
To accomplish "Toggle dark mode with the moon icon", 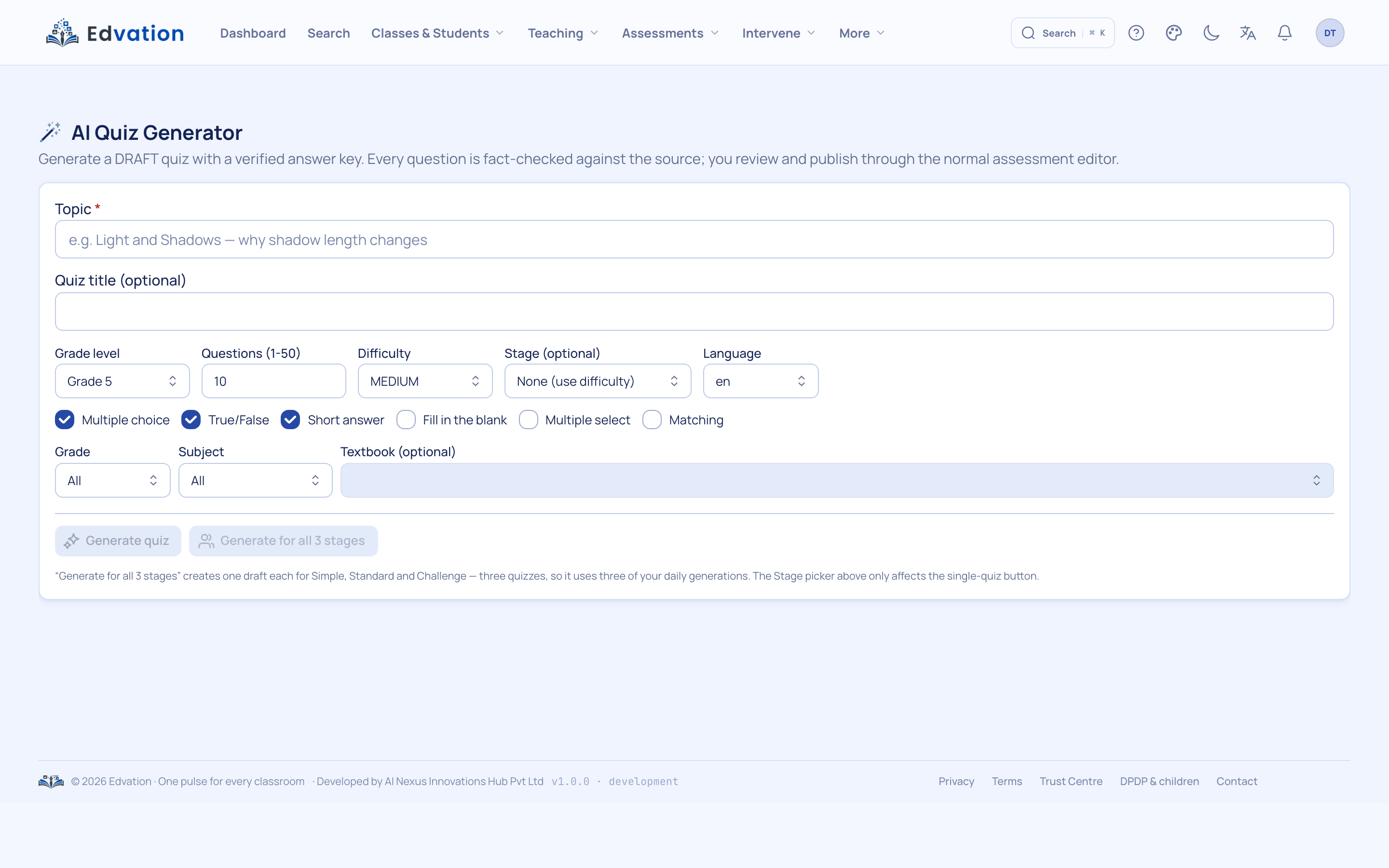I will point(1211,33).
